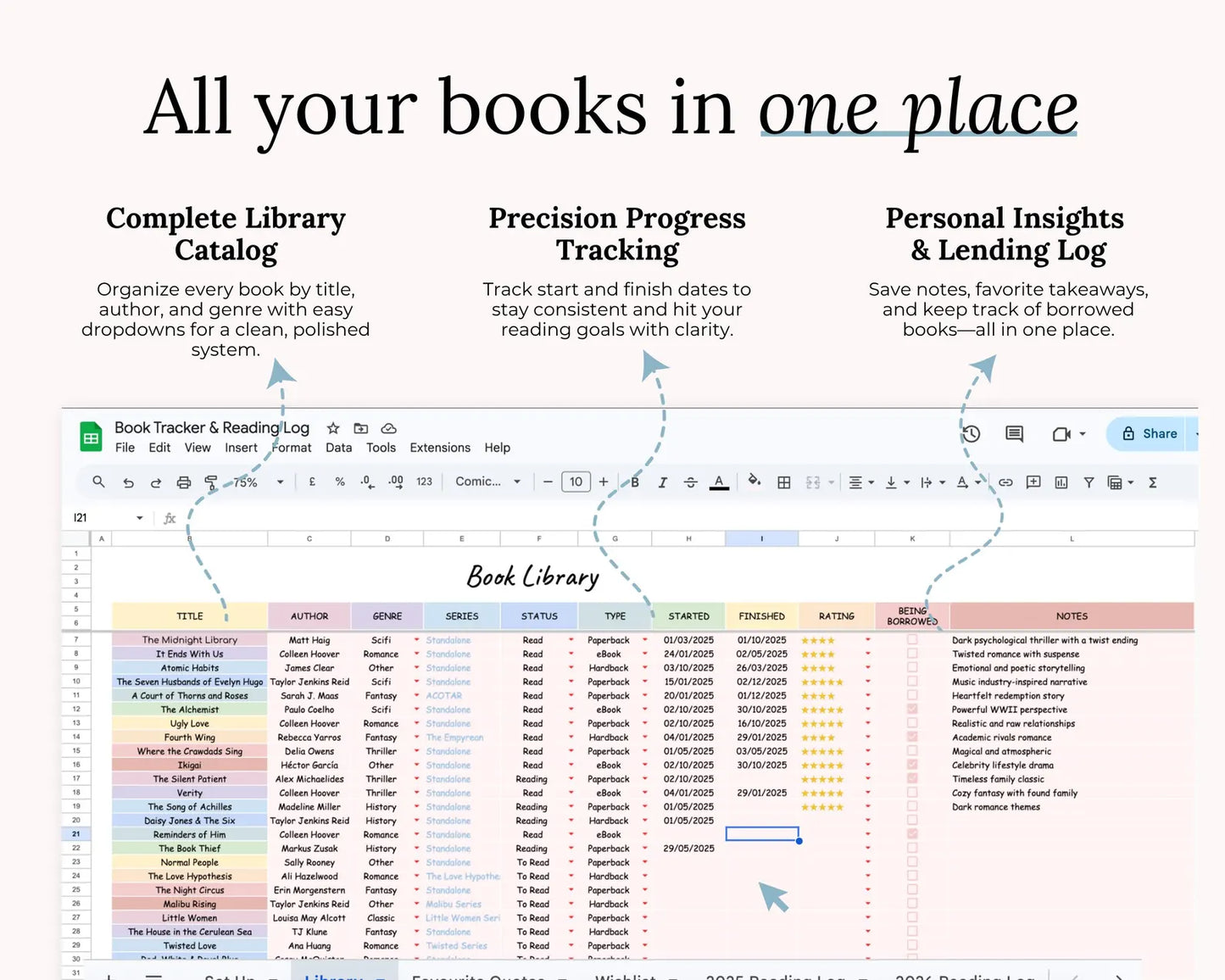Screen dimensions: 1225x980
Task: Open the horizontal align dropdown
Action: click(861, 482)
